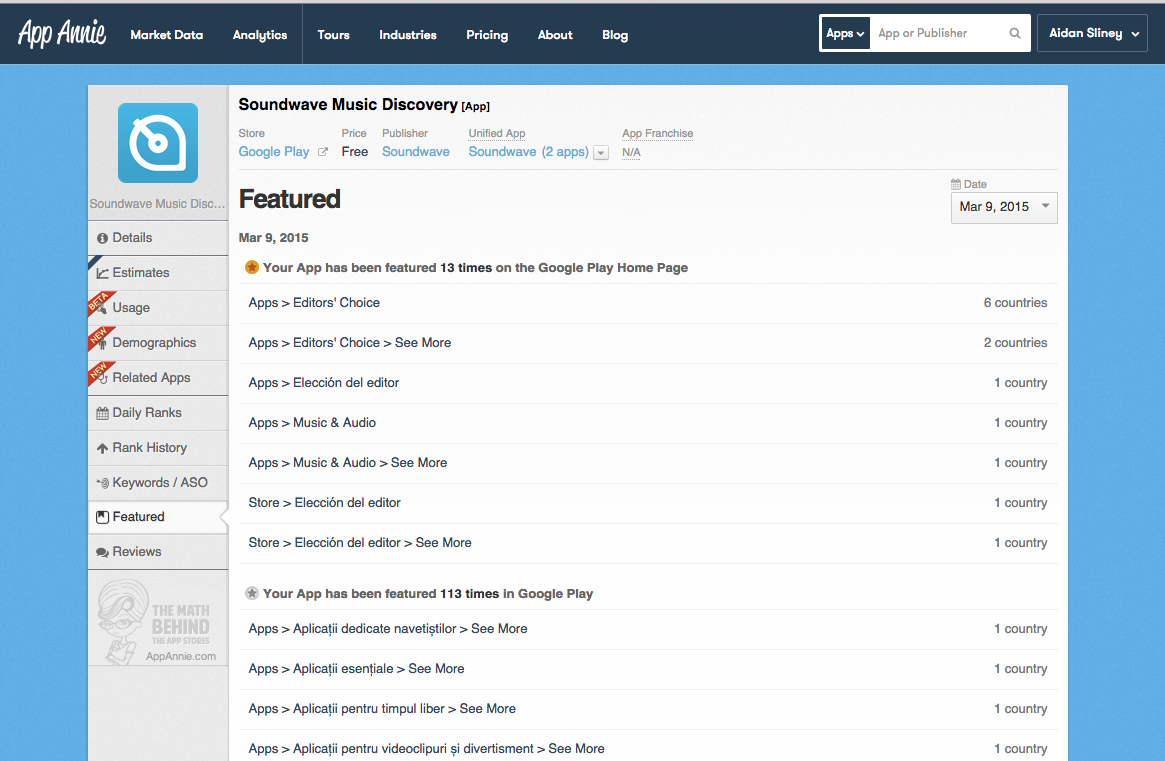Open the Tours menu item
1165x761 pixels.
coord(333,35)
